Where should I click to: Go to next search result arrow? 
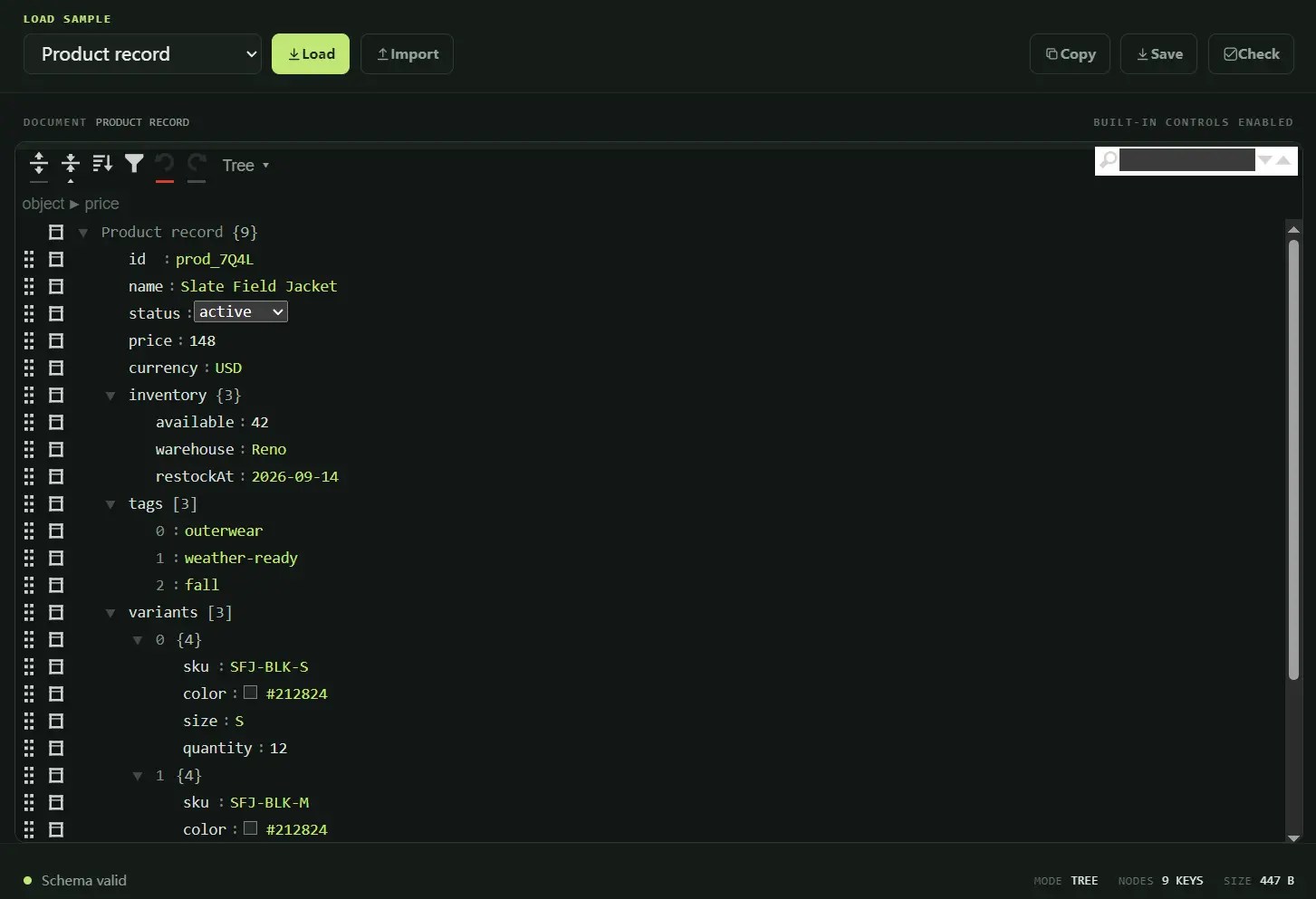click(1265, 160)
